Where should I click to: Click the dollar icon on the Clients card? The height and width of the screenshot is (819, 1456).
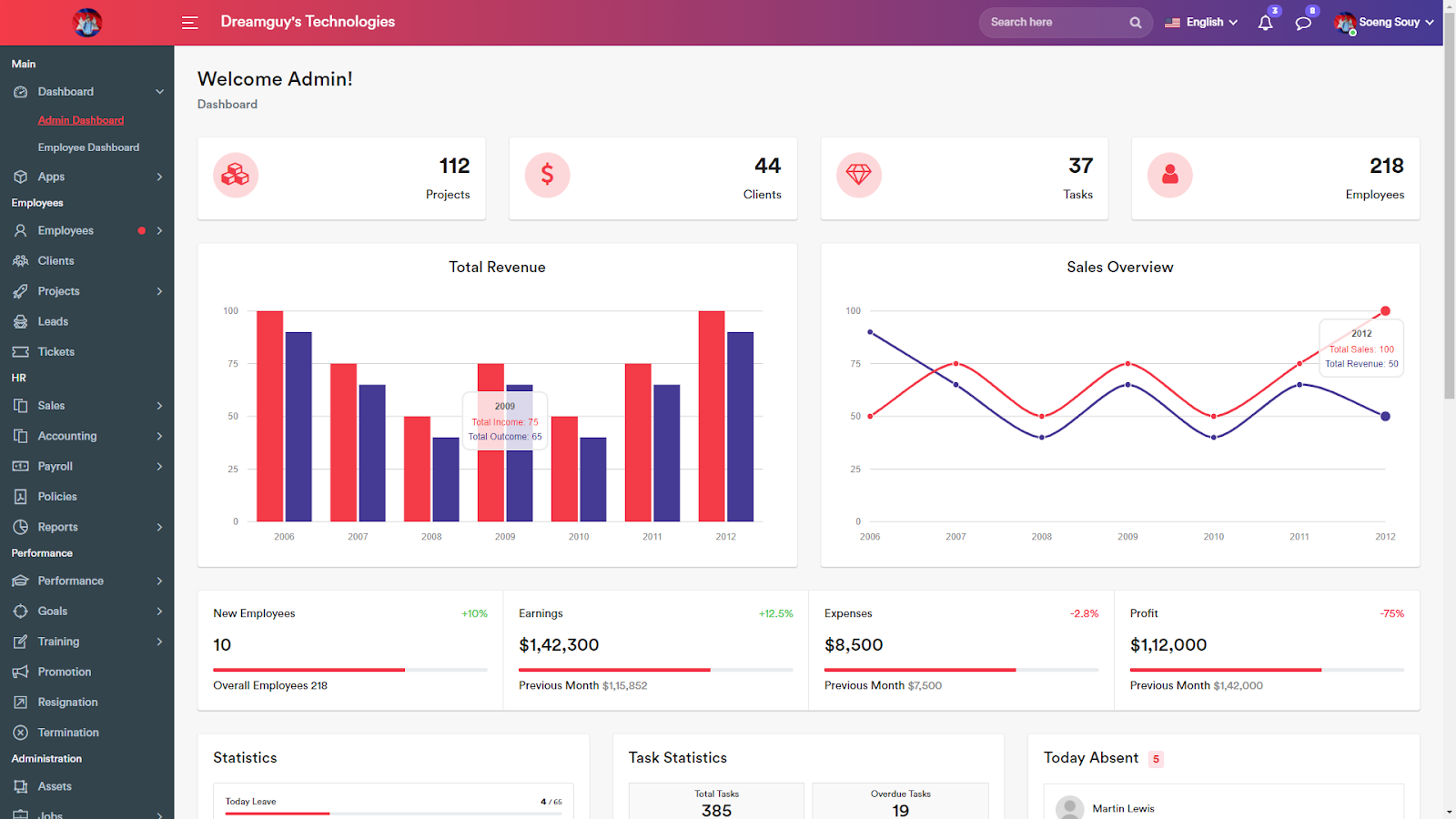coord(547,175)
